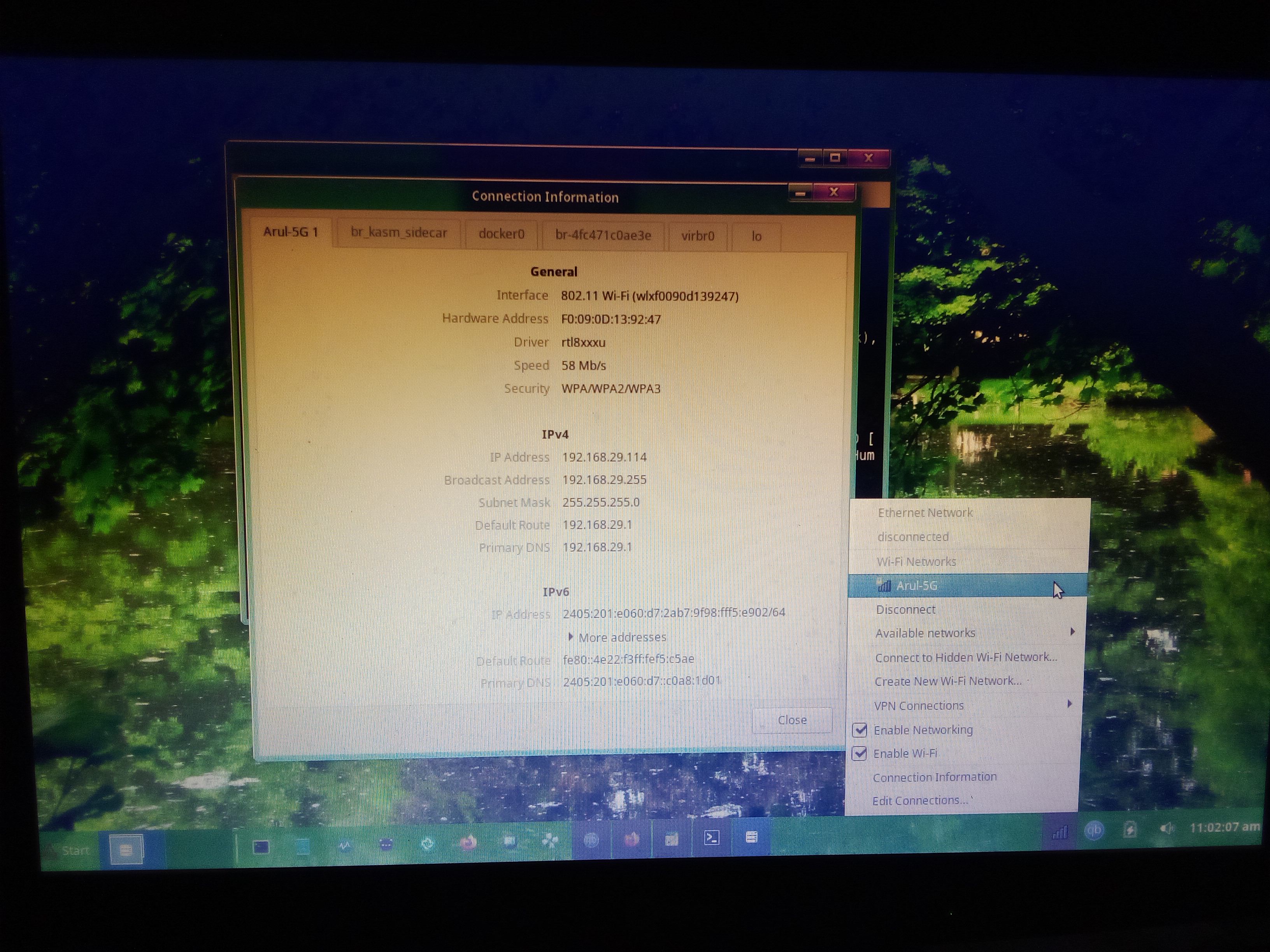Open the cyan document quick-launch icon

tap(303, 846)
